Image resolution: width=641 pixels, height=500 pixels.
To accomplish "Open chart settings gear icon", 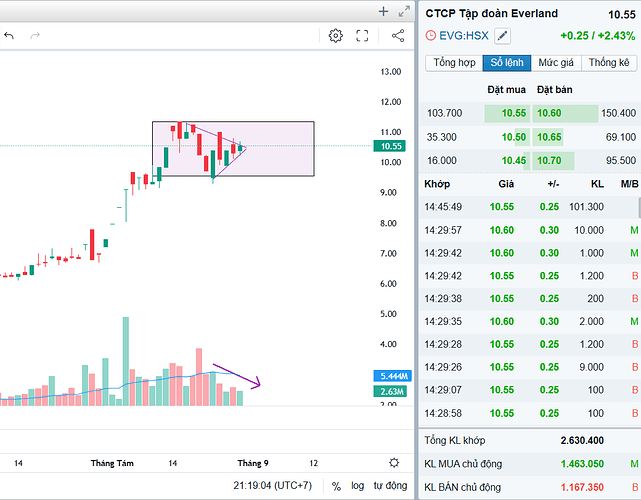I will click(336, 36).
